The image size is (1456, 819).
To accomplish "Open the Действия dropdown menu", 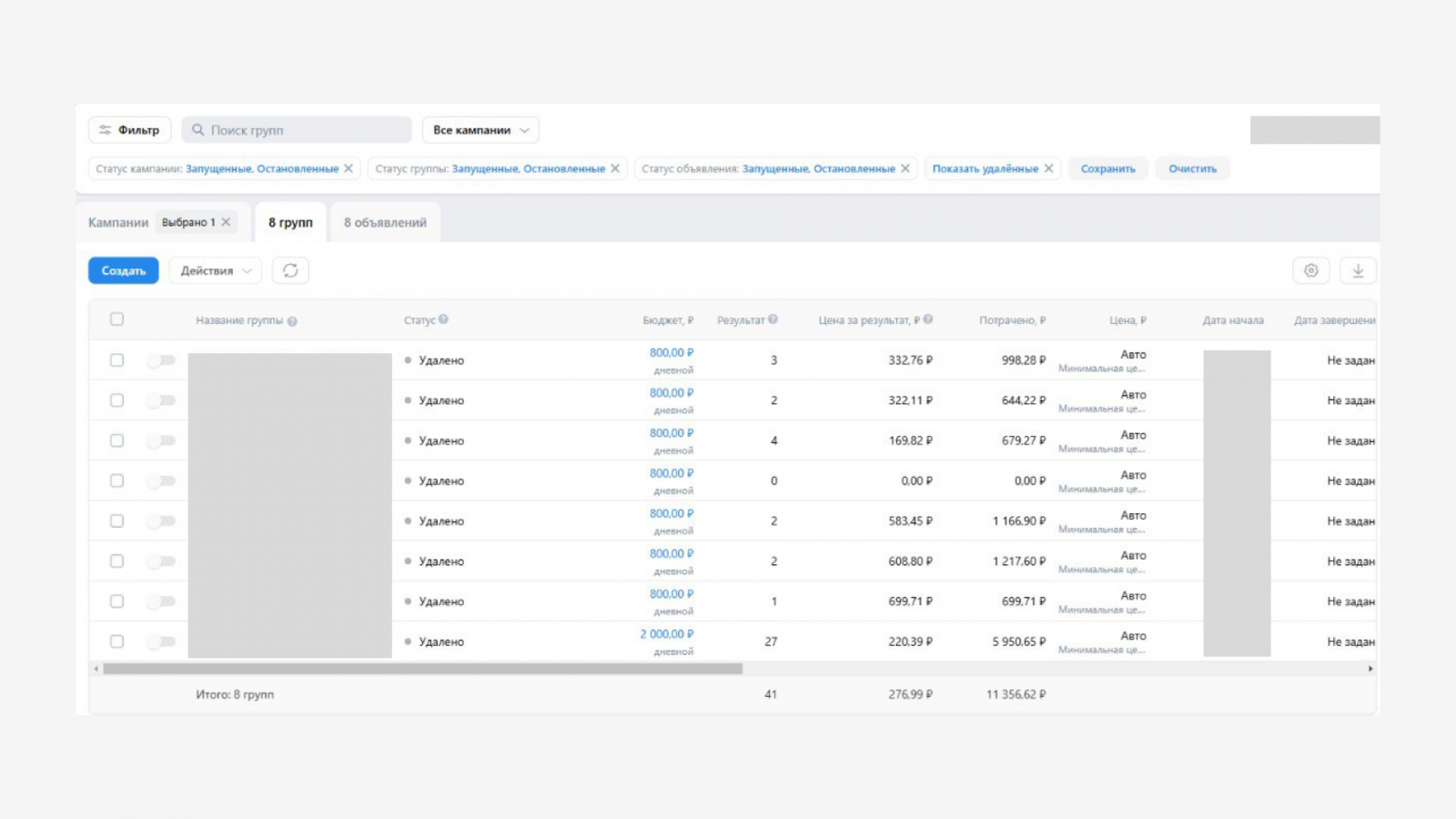I will coord(216,270).
